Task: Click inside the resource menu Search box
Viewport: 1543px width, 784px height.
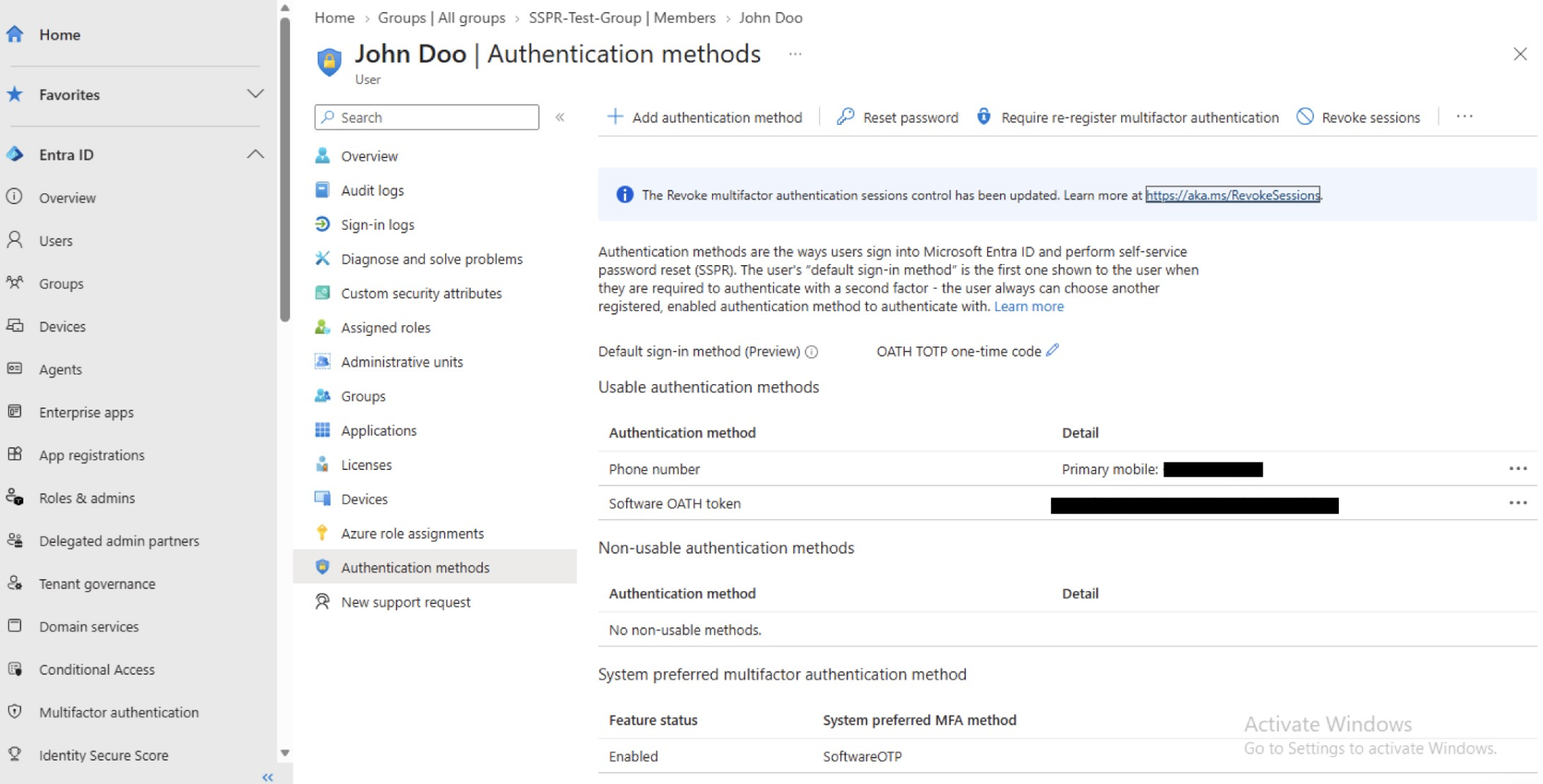Action: click(x=427, y=117)
